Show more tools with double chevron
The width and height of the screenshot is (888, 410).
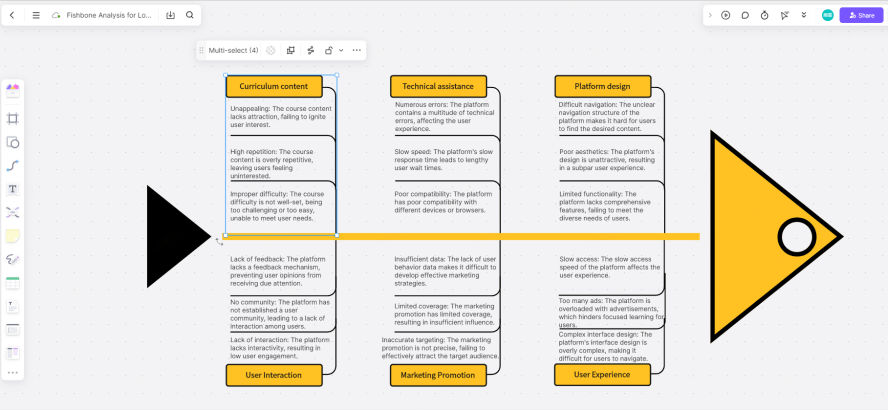tap(804, 15)
